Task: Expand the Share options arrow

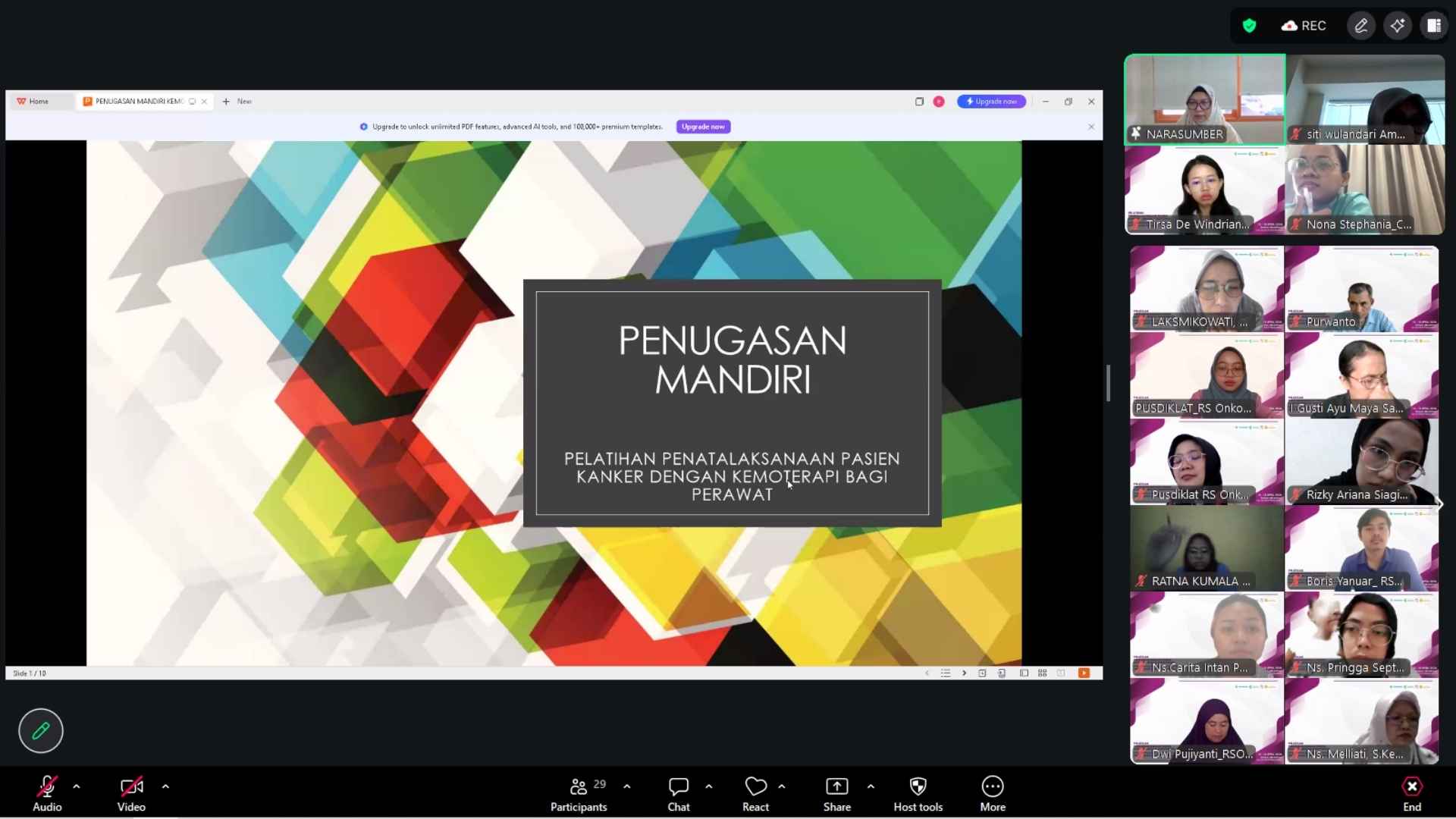Action: (871, 786)
